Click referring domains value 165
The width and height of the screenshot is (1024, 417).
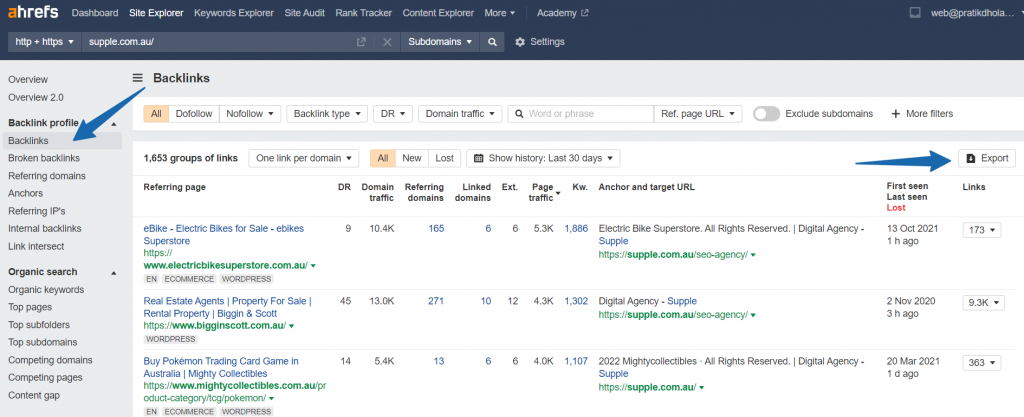pyautogui.click(x=436, y=228)
